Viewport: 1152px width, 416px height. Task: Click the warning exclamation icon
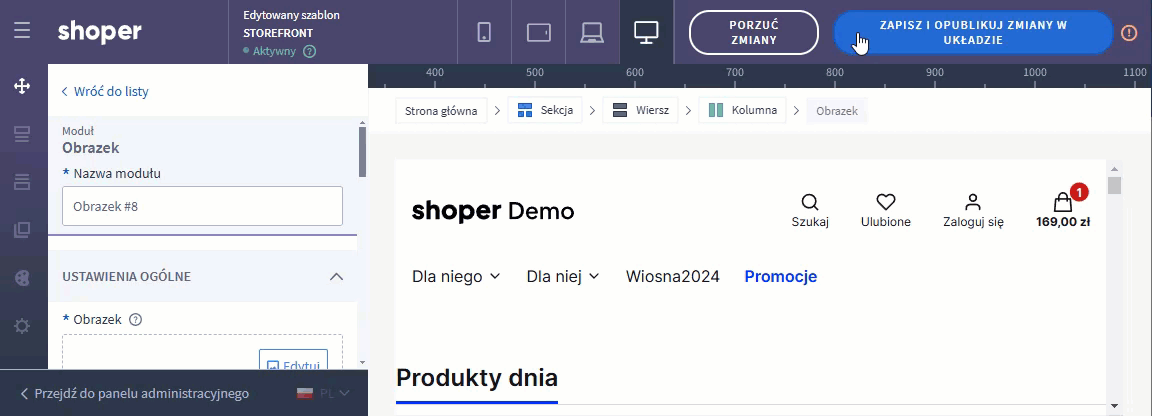tap(1129, 32)
